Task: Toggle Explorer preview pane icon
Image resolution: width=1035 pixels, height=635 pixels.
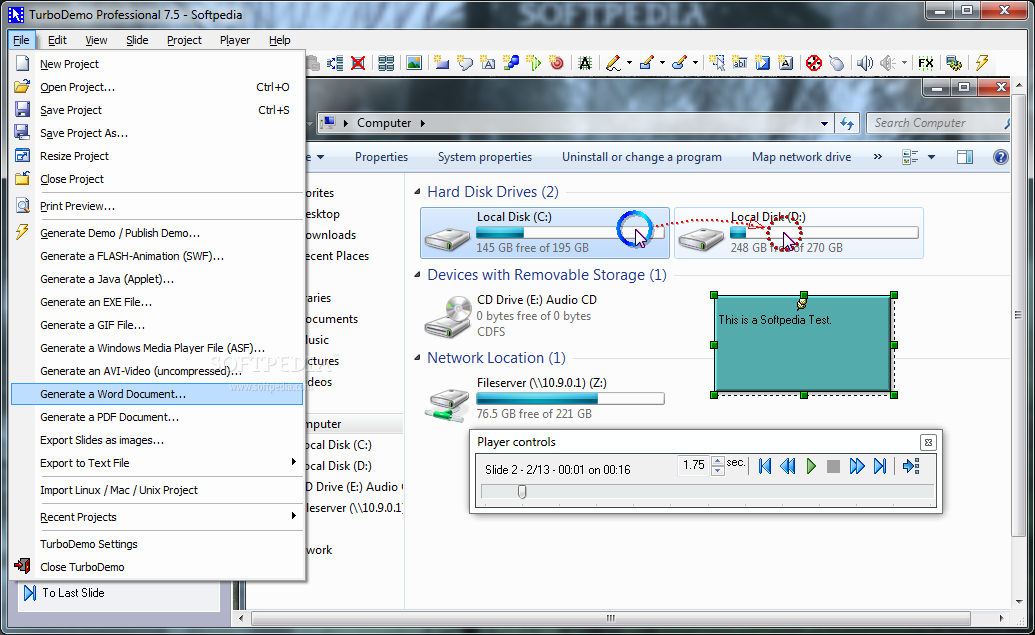Action: (x=965, y=157)
